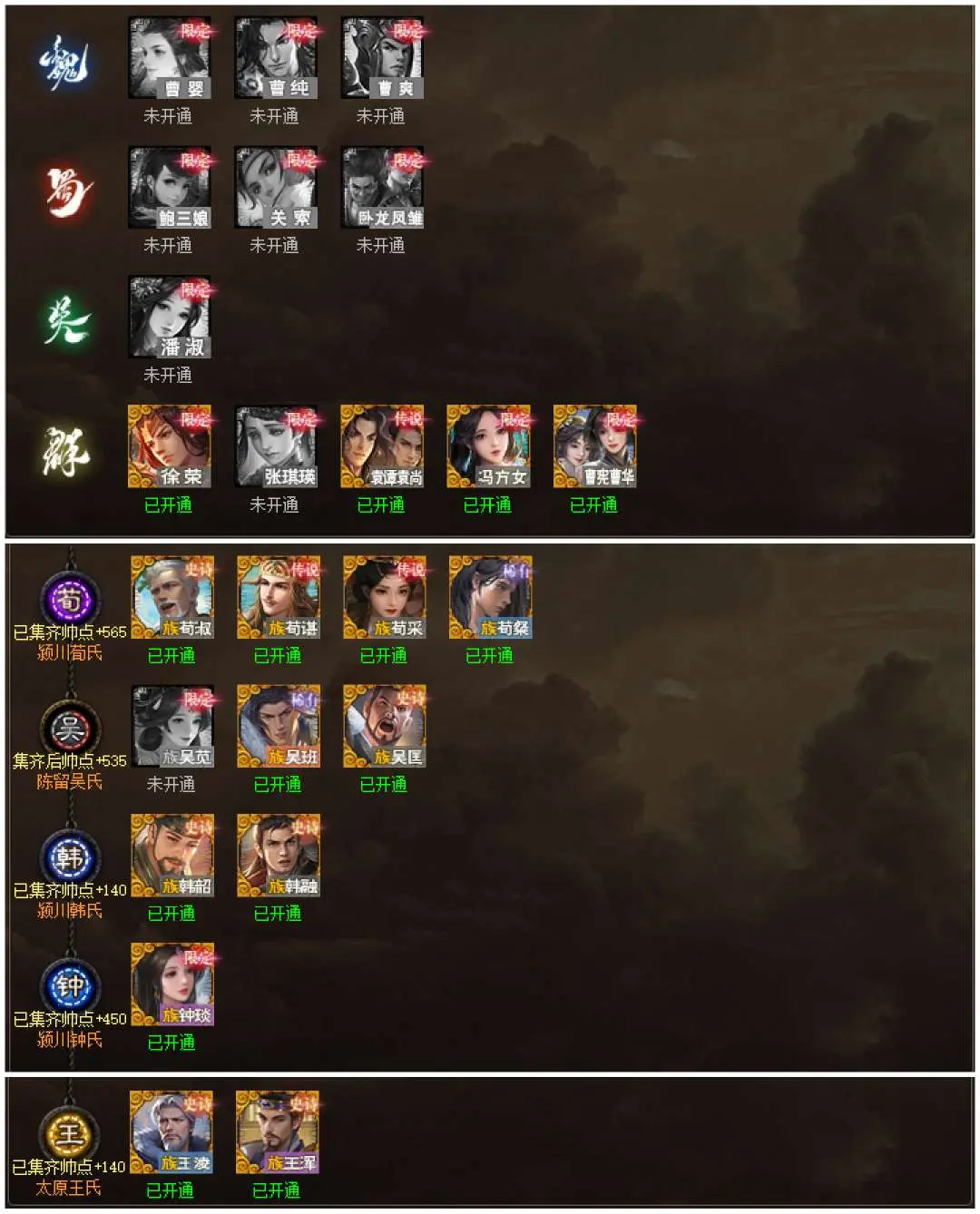This screenshot has width=980, height=1214.
Task: Click 已开通 label under 族钟琰
Action: point(171,1043)
